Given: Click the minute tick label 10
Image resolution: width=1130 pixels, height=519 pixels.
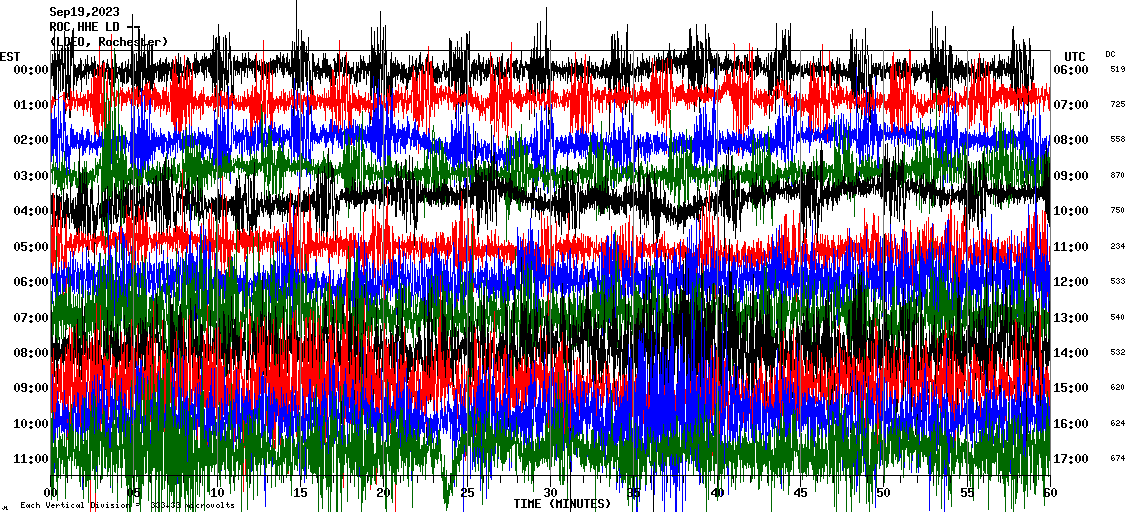Looking at the screenshot, I should tap(217, 493).
